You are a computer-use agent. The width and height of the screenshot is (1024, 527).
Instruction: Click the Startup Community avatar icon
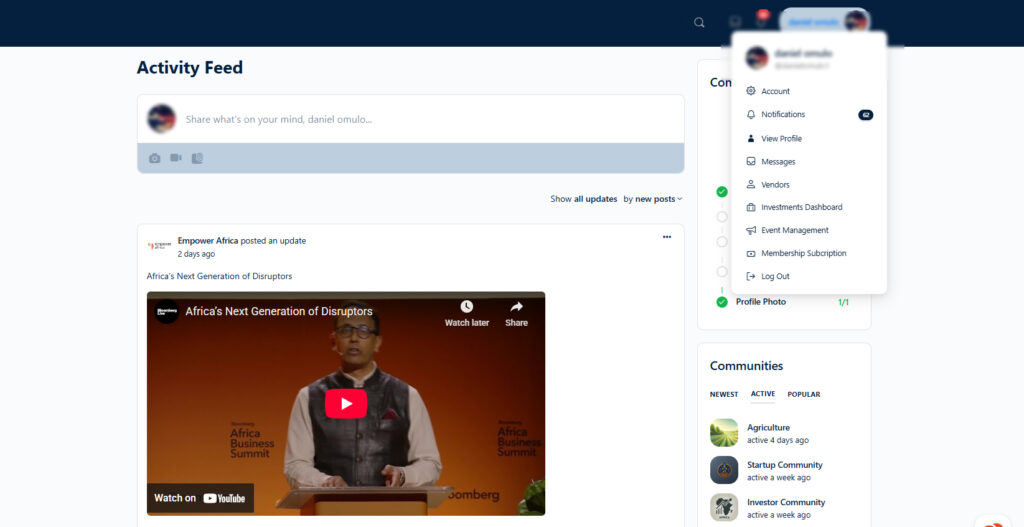pos(724,470)
